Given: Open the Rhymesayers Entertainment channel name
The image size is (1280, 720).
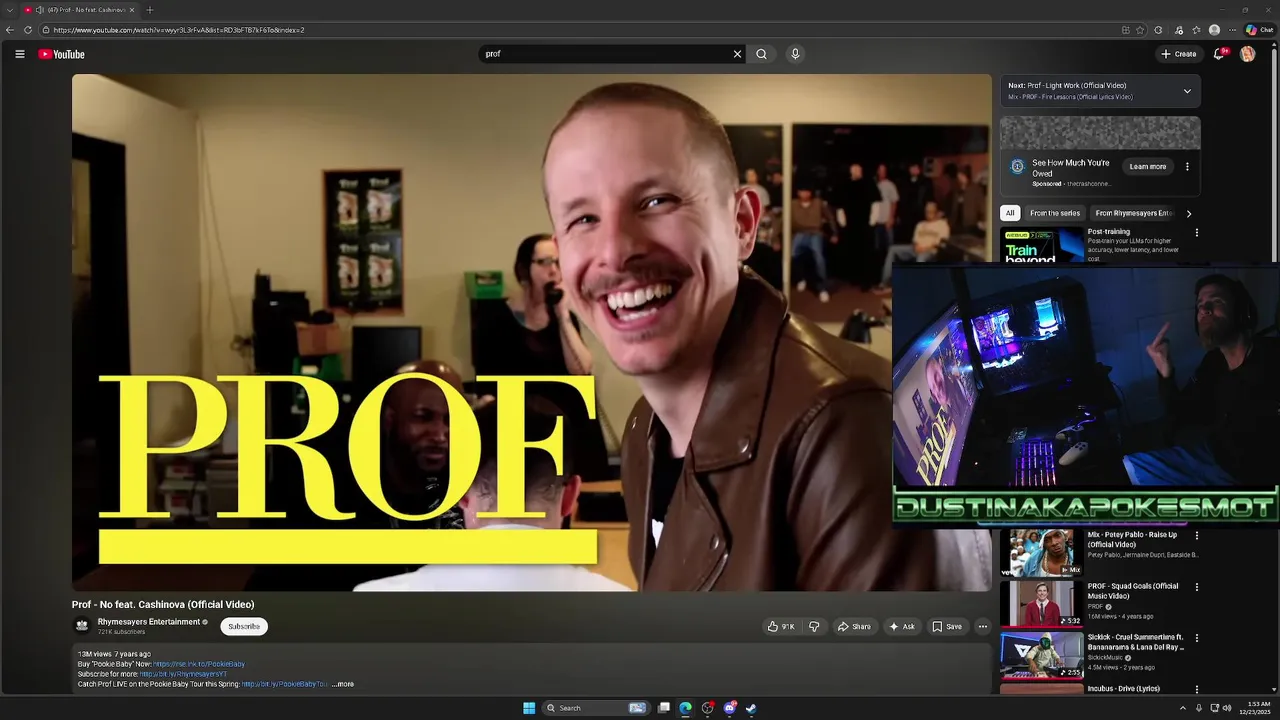Looking at the screenshot, I should click(149, 622).
